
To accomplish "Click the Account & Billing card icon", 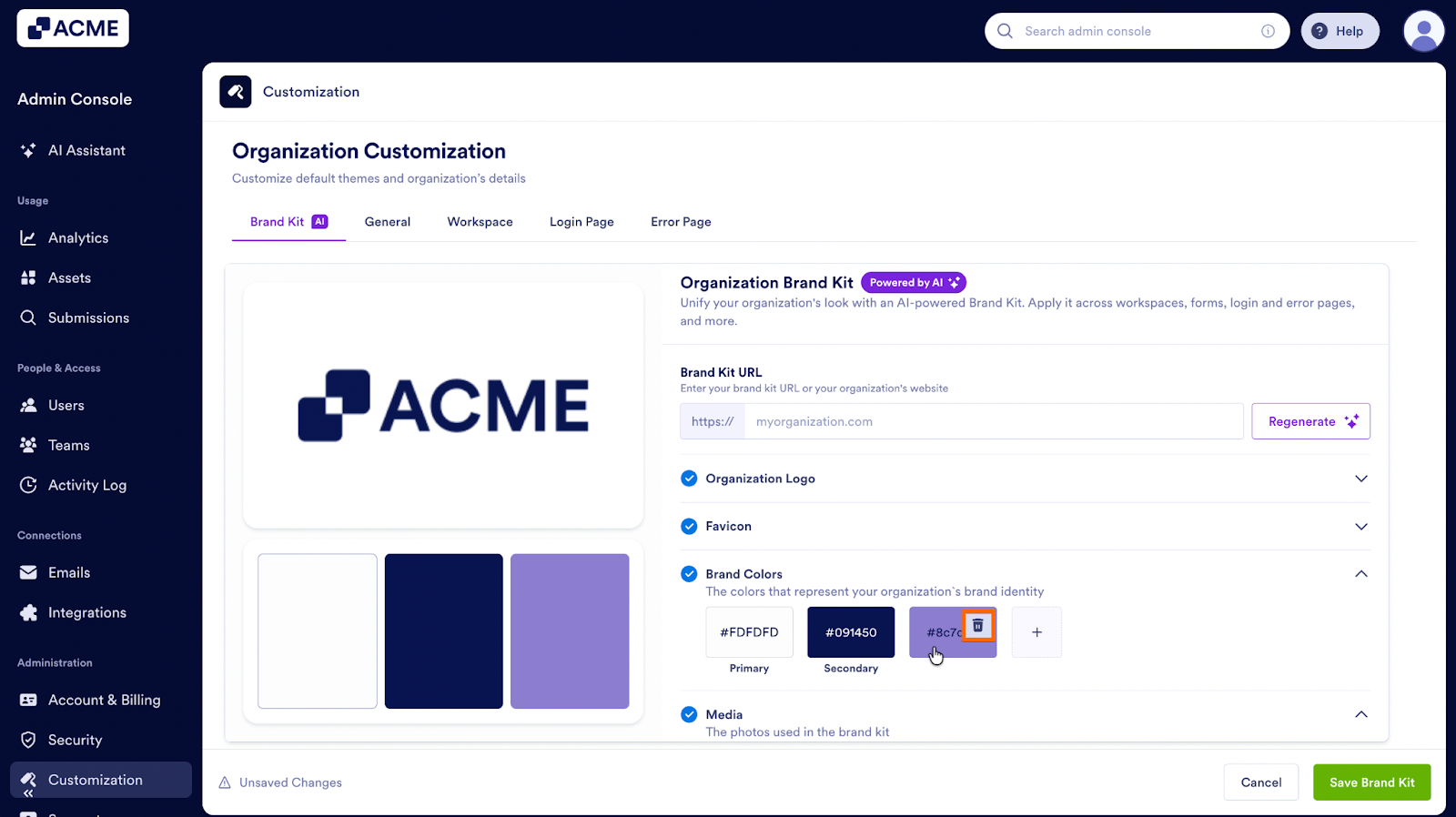I will click(x=28, y=700).
